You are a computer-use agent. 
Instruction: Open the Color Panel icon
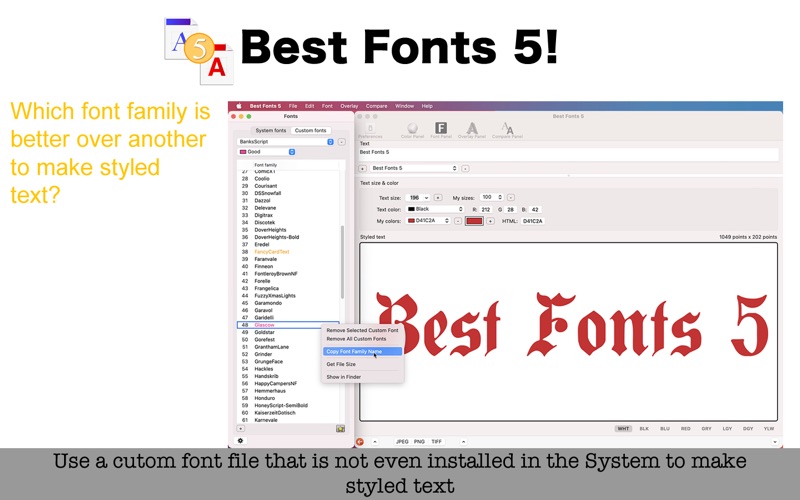(x=412, y=129)
